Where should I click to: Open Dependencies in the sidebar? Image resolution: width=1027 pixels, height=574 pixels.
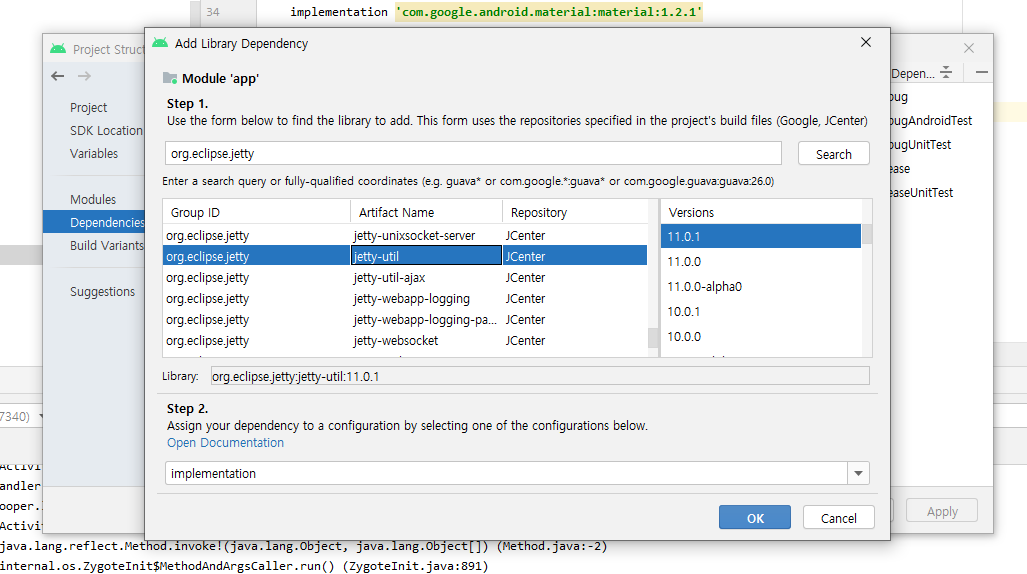point(94,222)
